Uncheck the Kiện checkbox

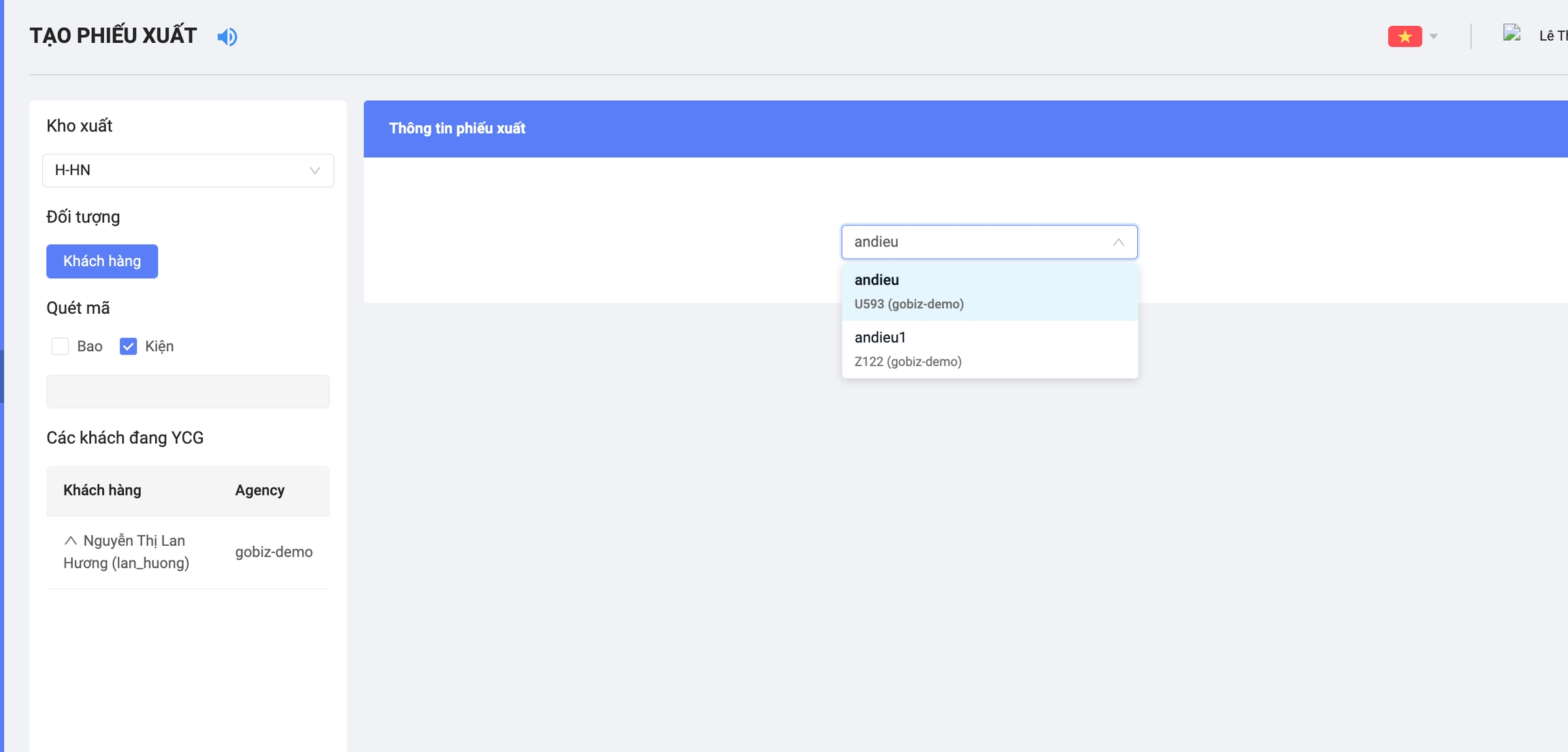(128, 346)
